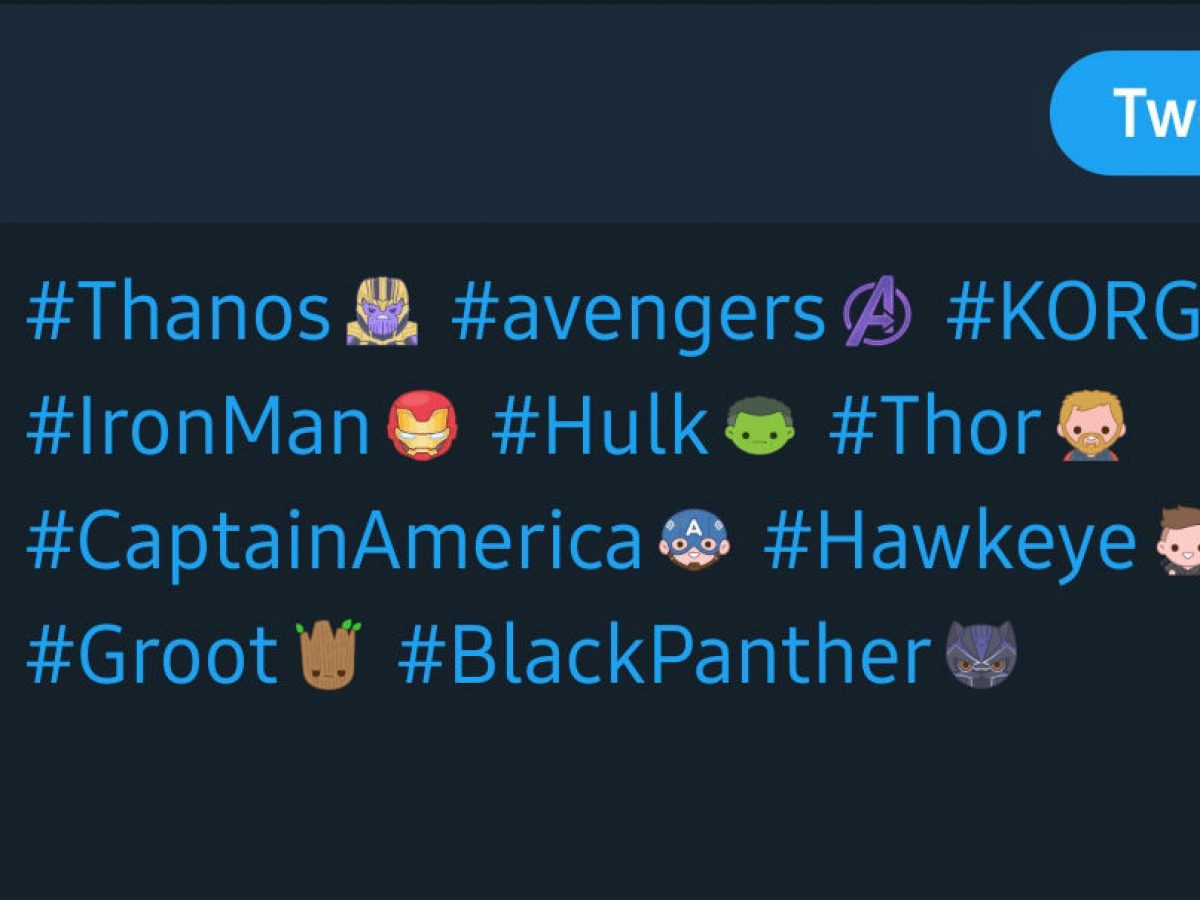Click the Captain America emoji

coord(694,540)
